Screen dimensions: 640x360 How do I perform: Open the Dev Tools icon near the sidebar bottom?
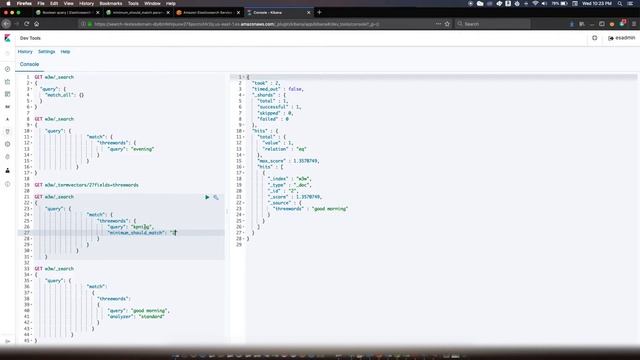[x=7, y=171]
